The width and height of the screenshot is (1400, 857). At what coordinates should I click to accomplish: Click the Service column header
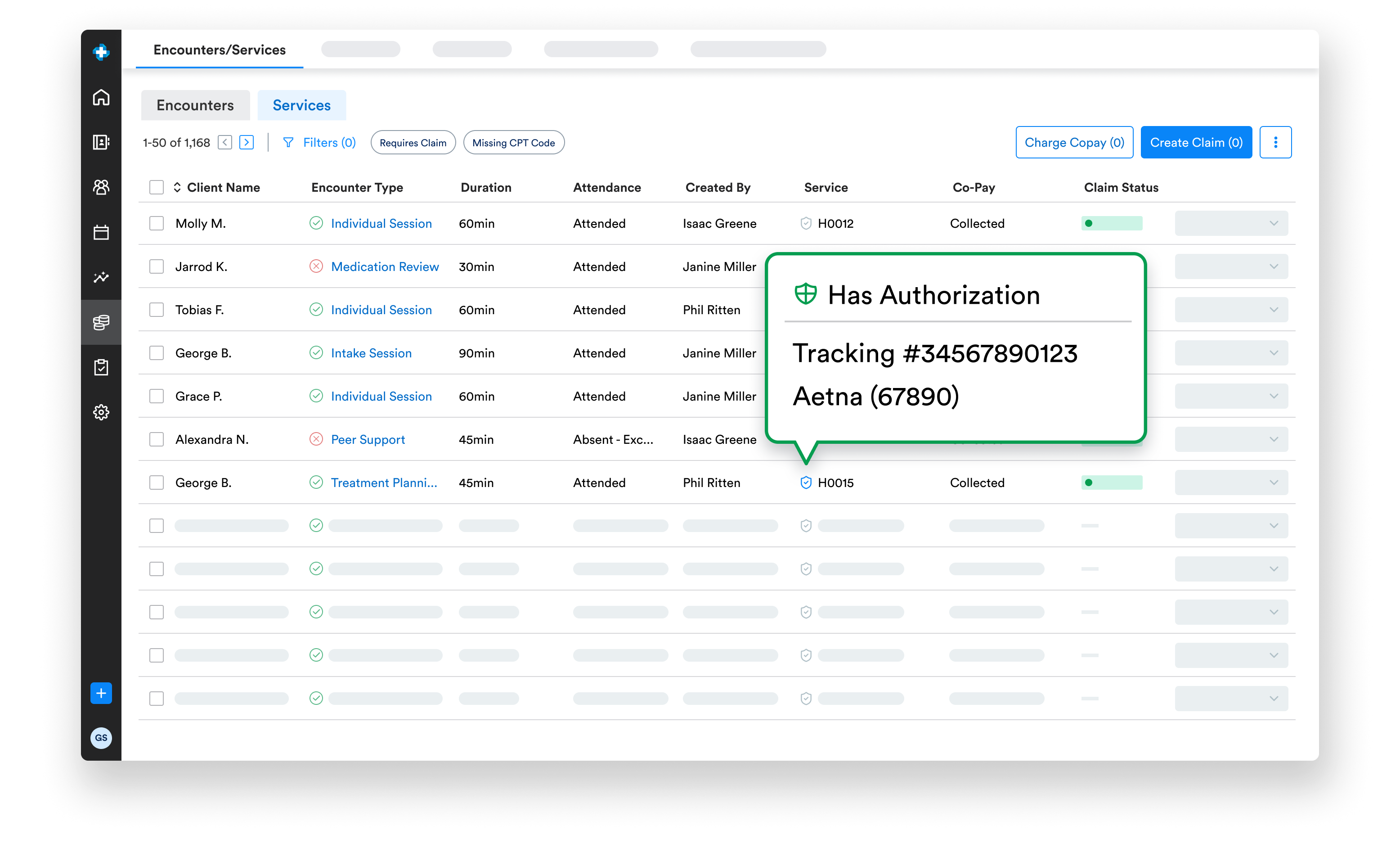pyautogui.click(x=826, y=188)
